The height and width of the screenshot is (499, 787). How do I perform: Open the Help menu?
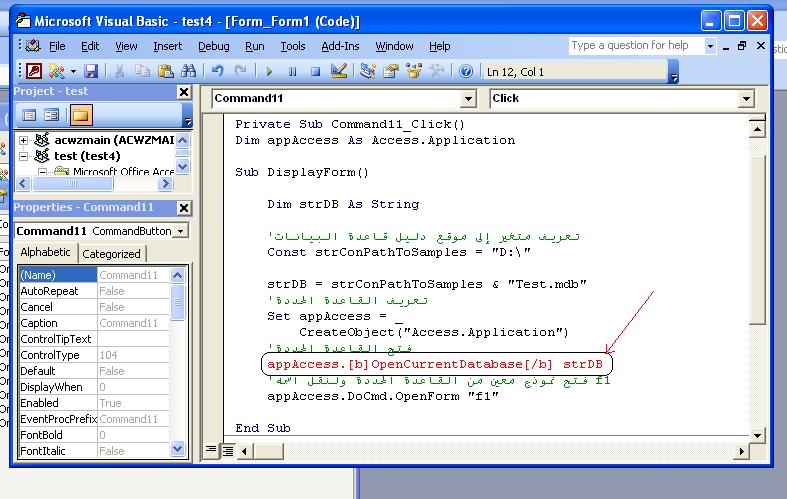439,46
